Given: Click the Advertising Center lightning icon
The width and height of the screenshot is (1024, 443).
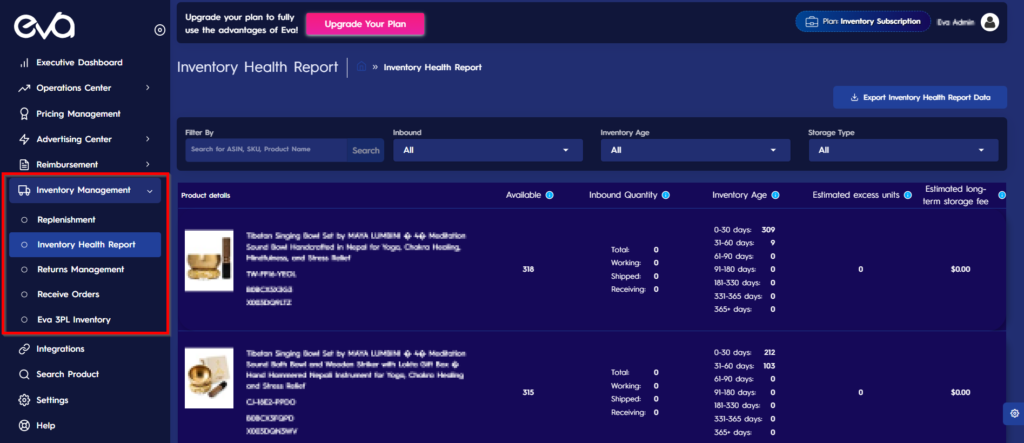Looking at the screenshot, I should (x=24, y=139).
